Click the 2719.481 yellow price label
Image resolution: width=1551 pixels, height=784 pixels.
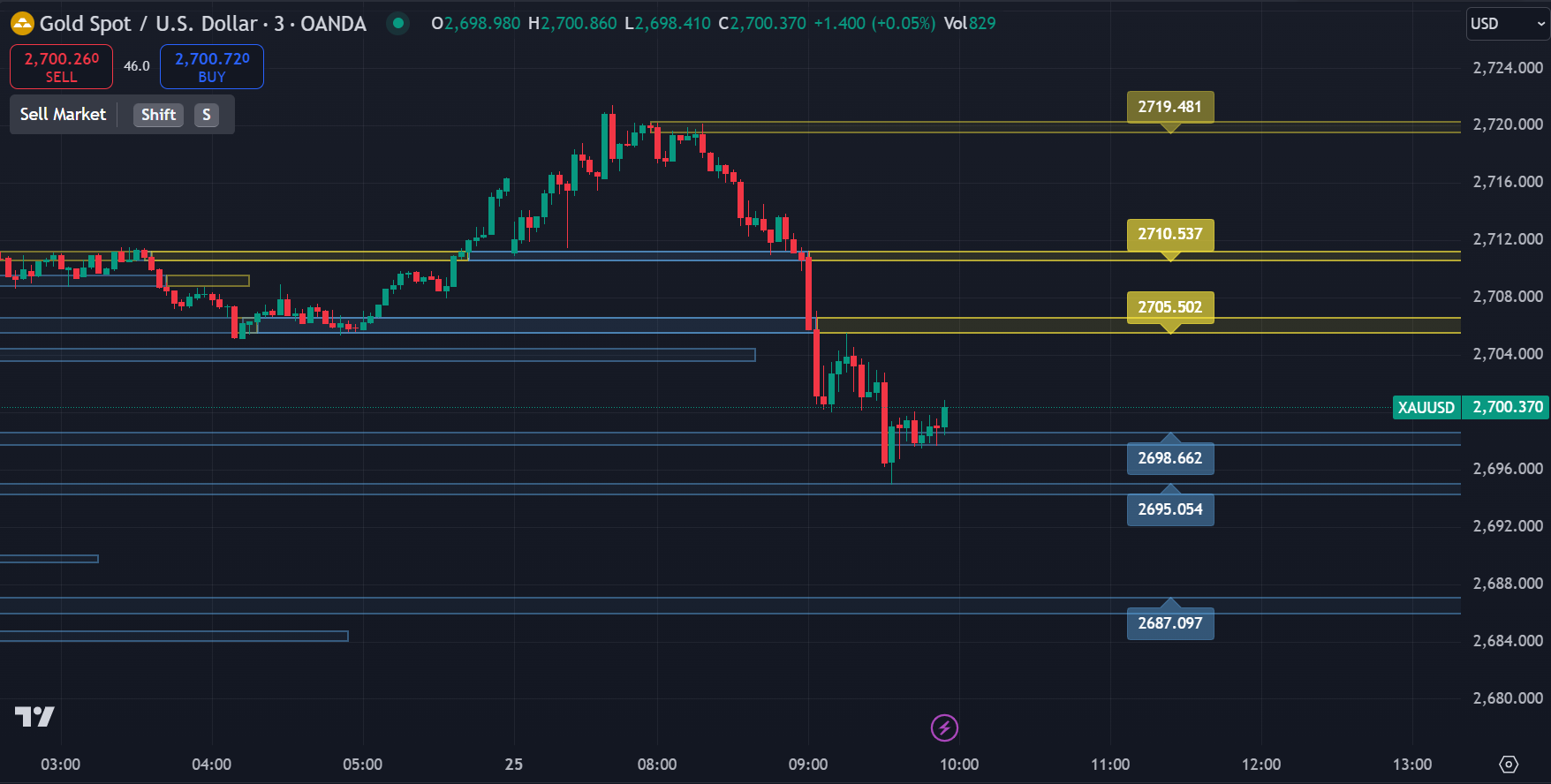[x=1170, y=107]
